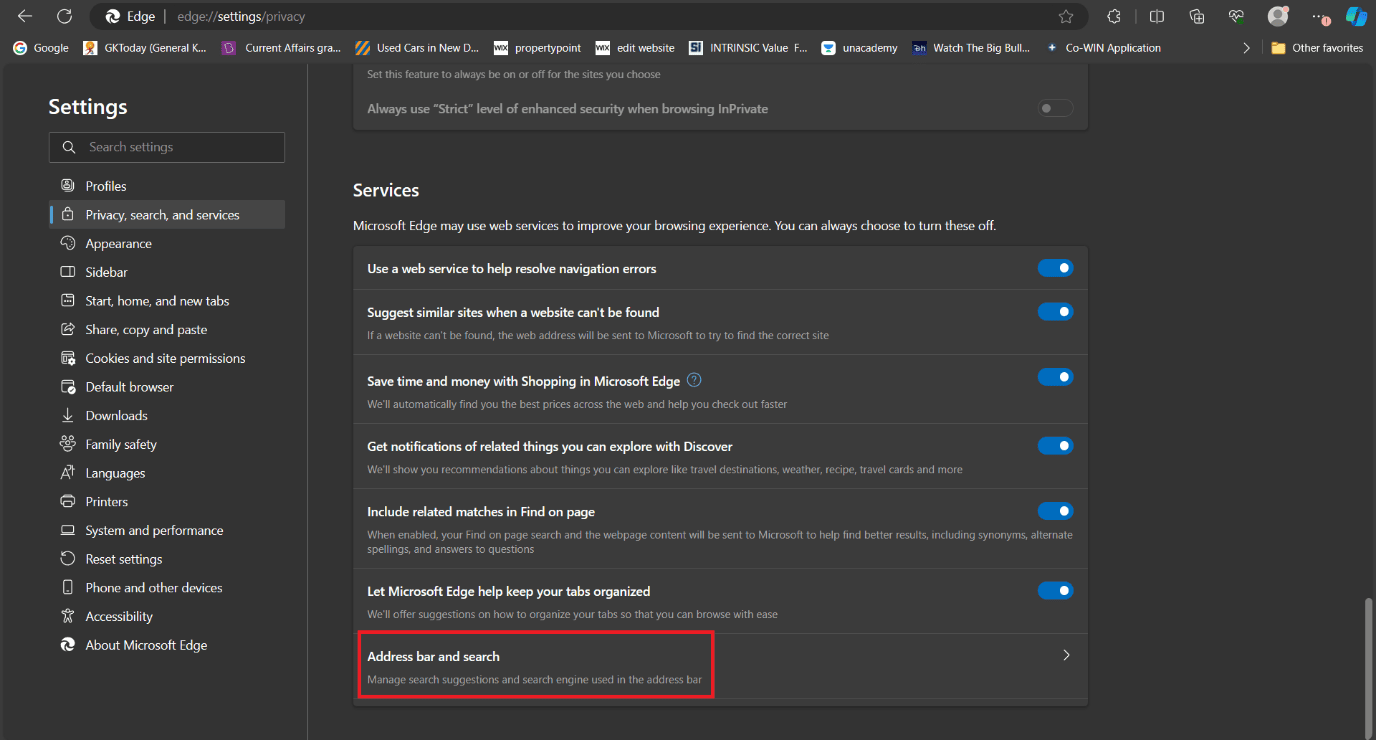Open Share, copy and paste settings

[x=167, y=330]
